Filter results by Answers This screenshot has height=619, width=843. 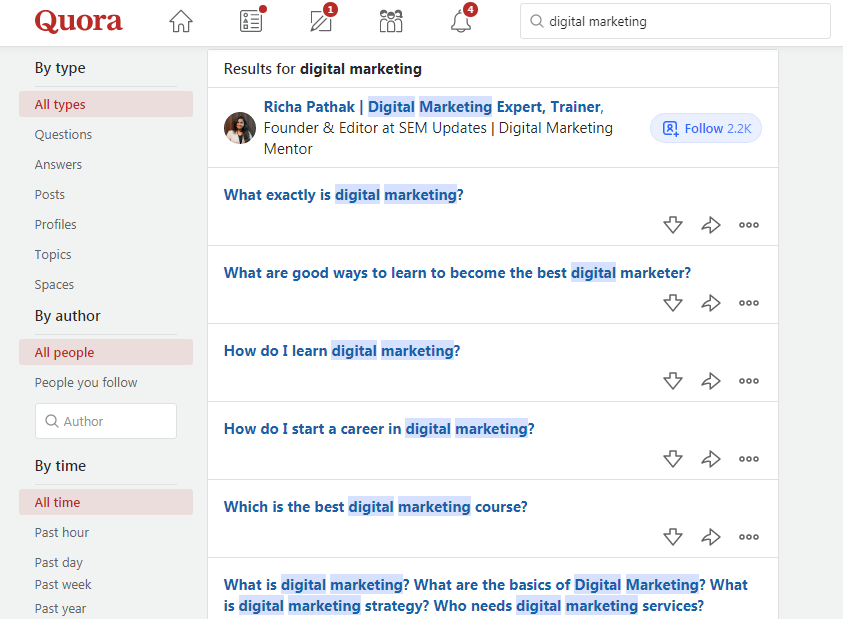click(x=59, y=165)
